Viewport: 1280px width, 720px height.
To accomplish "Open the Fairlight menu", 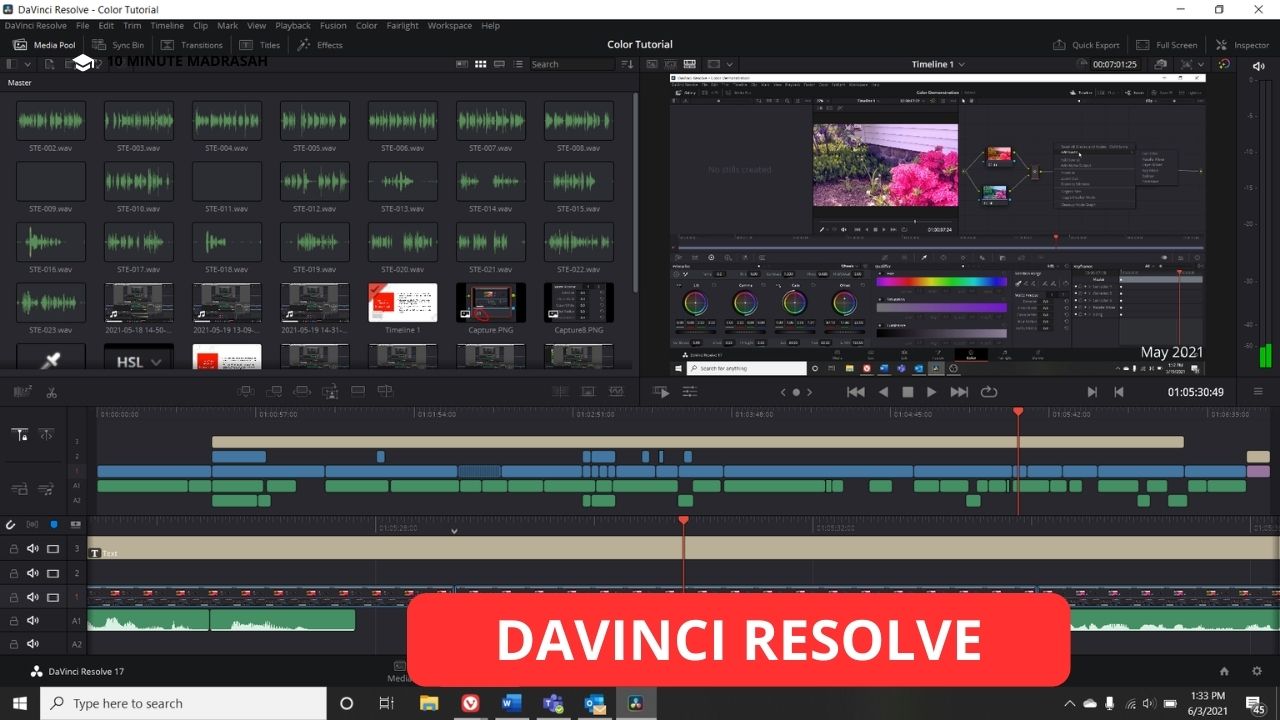I will (403, 25).
